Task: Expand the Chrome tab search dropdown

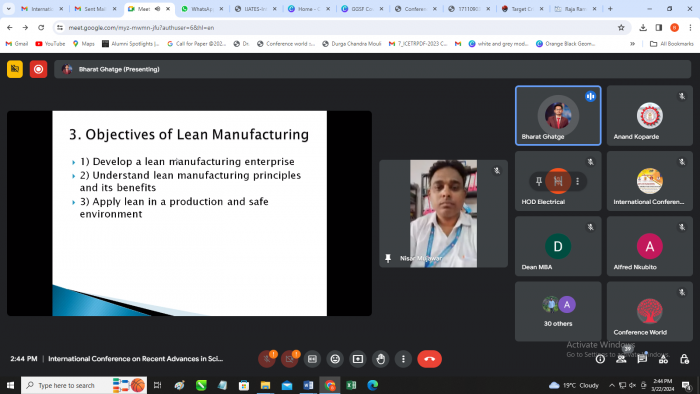Action: tap(8, 8)
